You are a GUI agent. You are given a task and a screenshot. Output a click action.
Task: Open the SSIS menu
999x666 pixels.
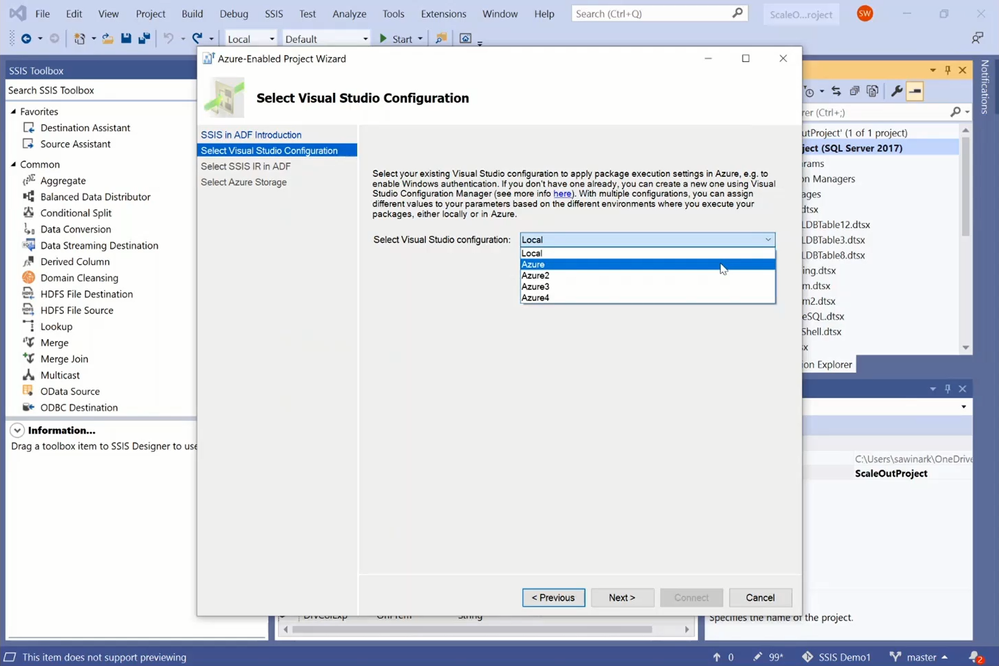pos(273,13)
